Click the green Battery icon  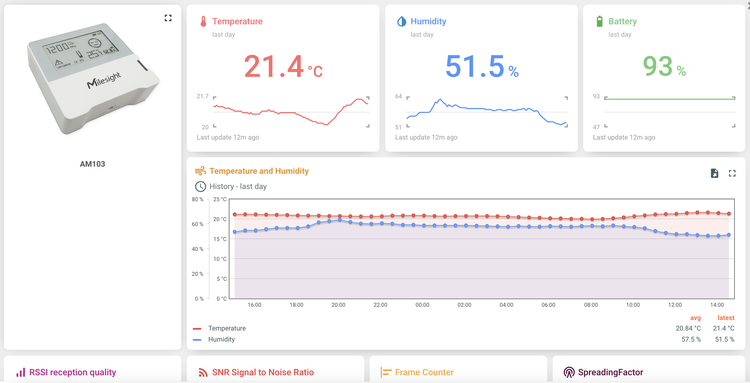[599, 21]
